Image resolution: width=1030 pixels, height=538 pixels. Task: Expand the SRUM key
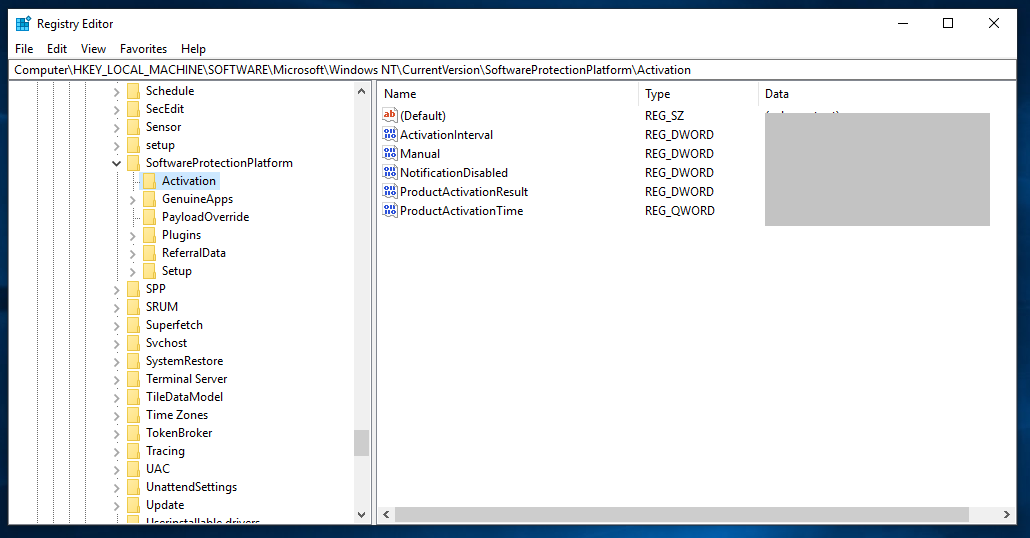tap(116, 307)
